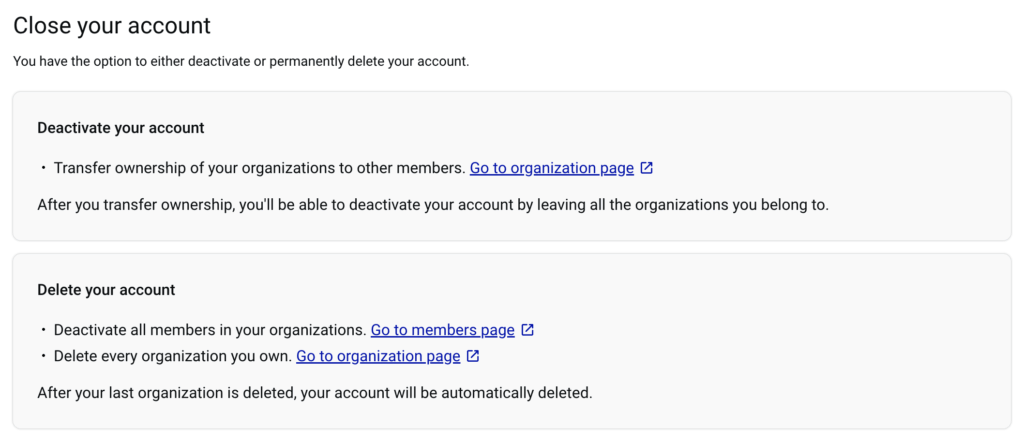The height and width of the screenshot is (442, 1024).
Task: Click the bullet point before Deactivate all members
Action: click(43, 330)
